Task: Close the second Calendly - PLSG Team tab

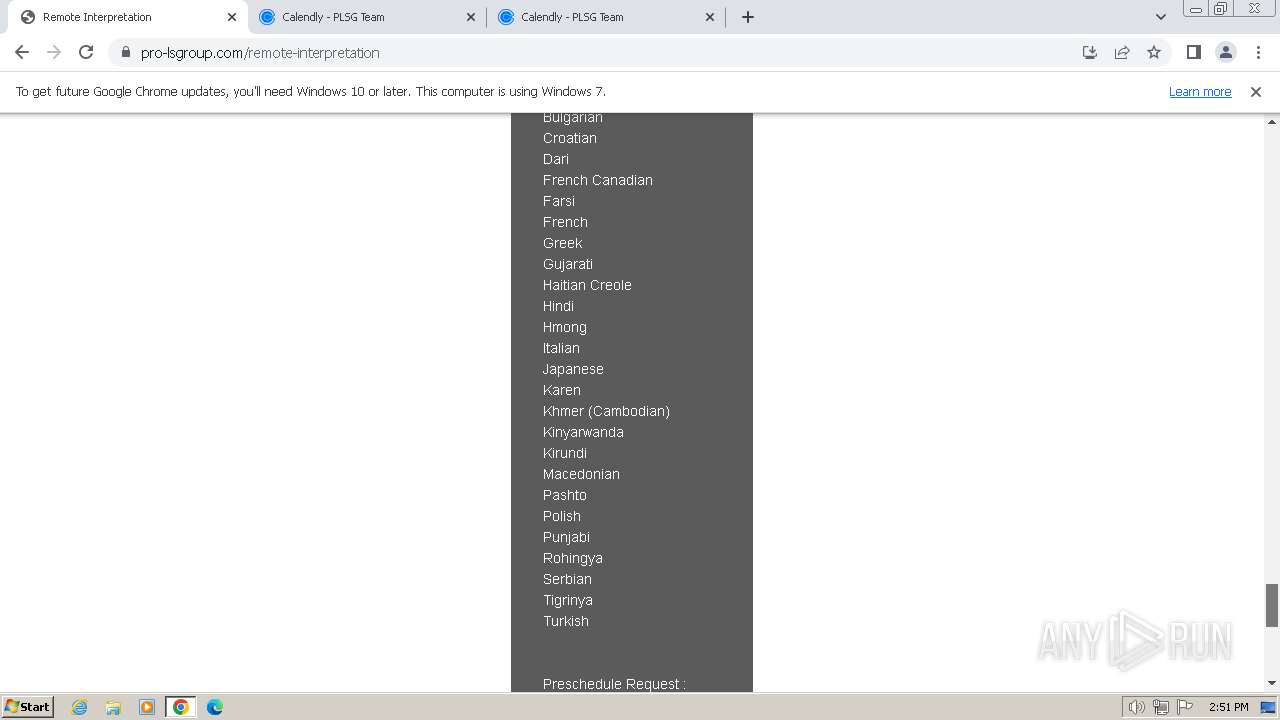Action: [x=710, y=17]
